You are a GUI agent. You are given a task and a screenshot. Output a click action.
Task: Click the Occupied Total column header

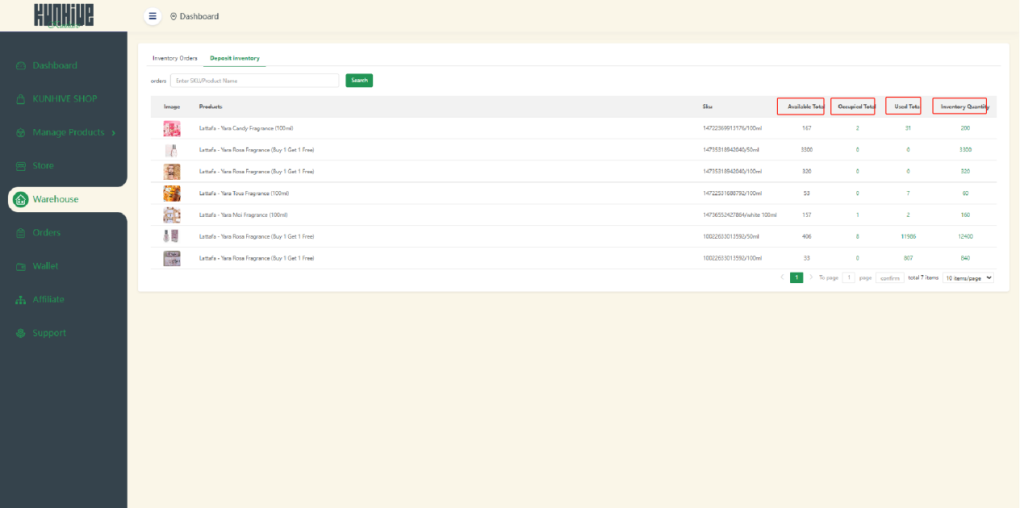(x=856, y=106)
